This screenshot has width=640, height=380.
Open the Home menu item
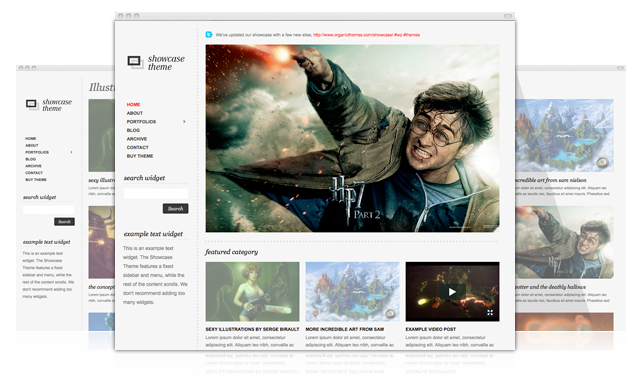tap(133, 104)
